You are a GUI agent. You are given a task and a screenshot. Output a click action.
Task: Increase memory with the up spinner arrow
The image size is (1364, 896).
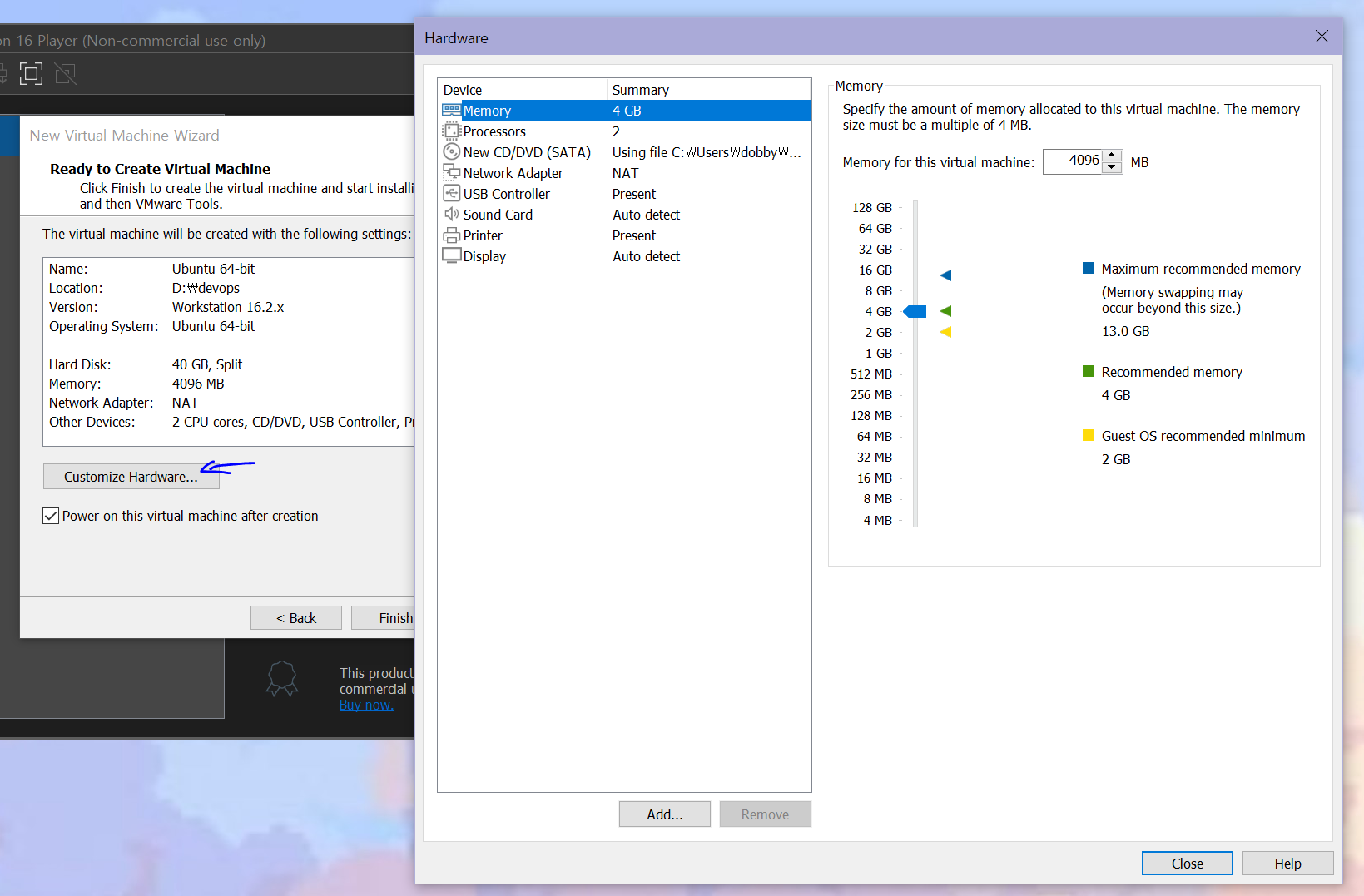tap(1112, 156)
